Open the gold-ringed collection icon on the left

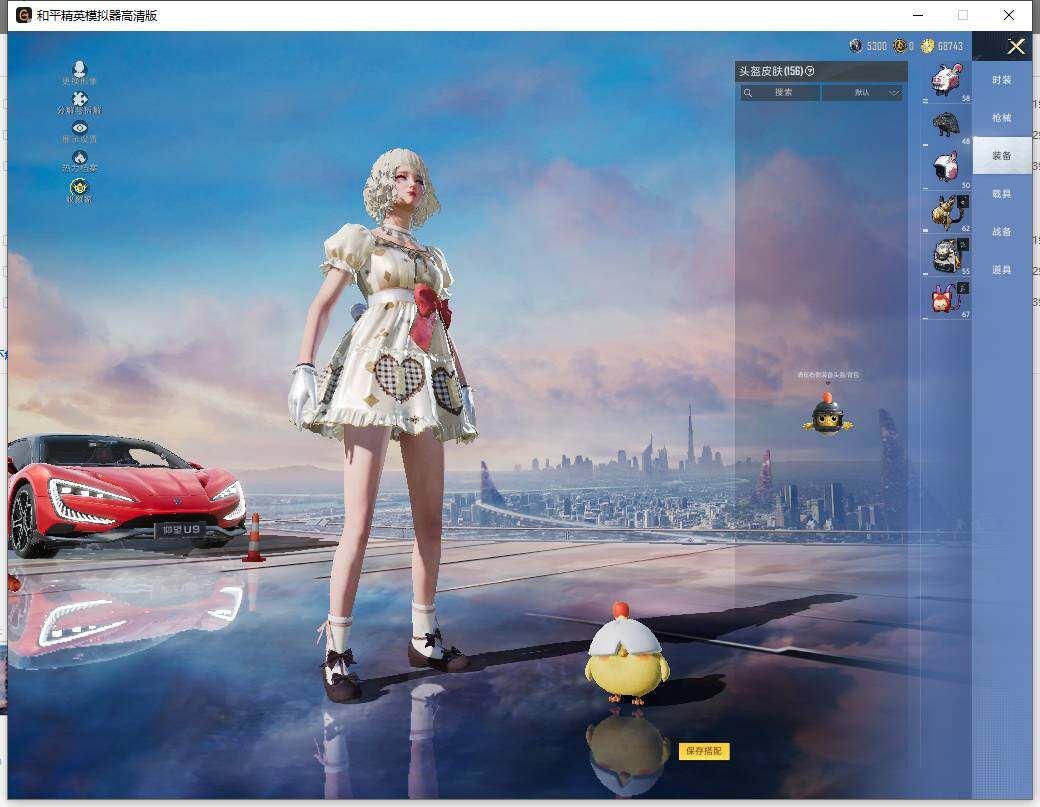[79, 186]
